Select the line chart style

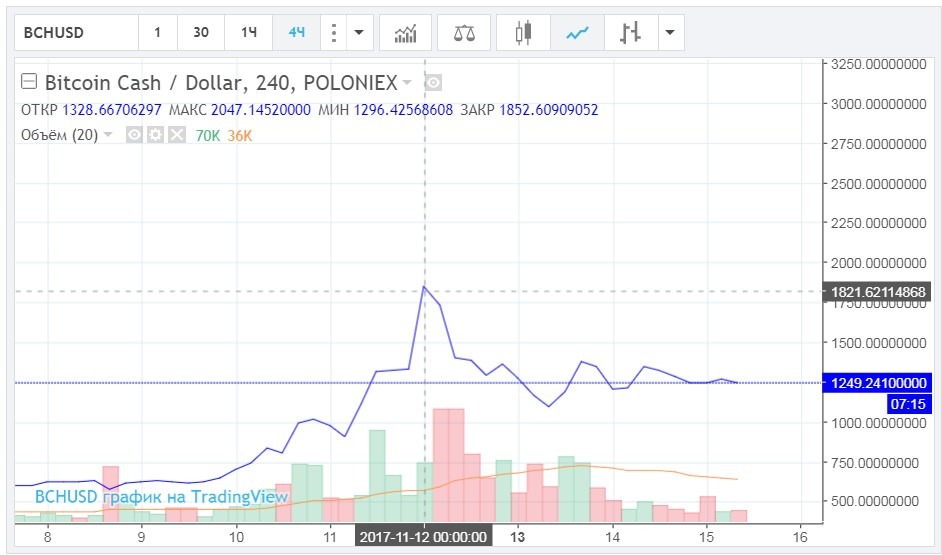577,32
